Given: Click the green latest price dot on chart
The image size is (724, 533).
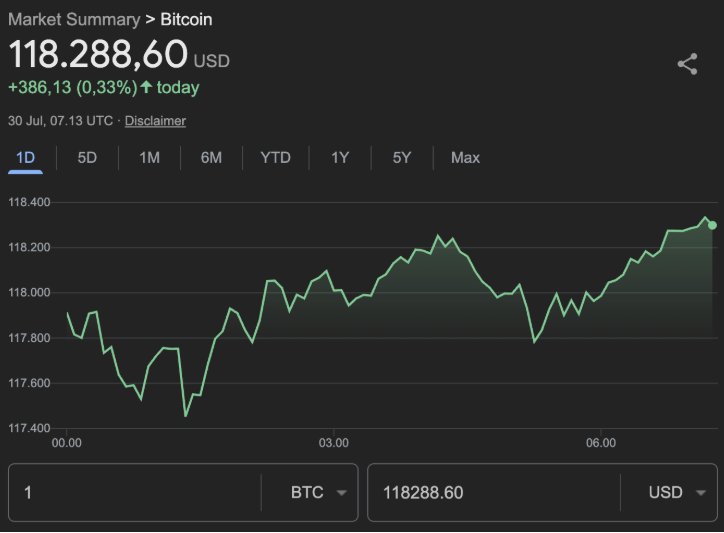Looking at the screenshot, I should point(712,225).
